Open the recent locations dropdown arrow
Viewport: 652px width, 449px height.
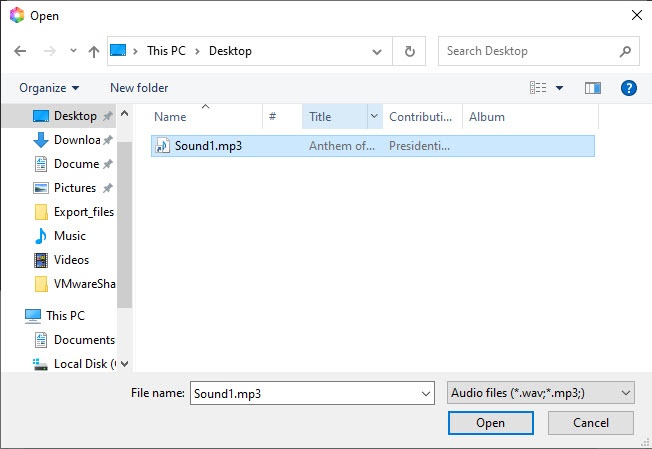click(x=73, y=51)
